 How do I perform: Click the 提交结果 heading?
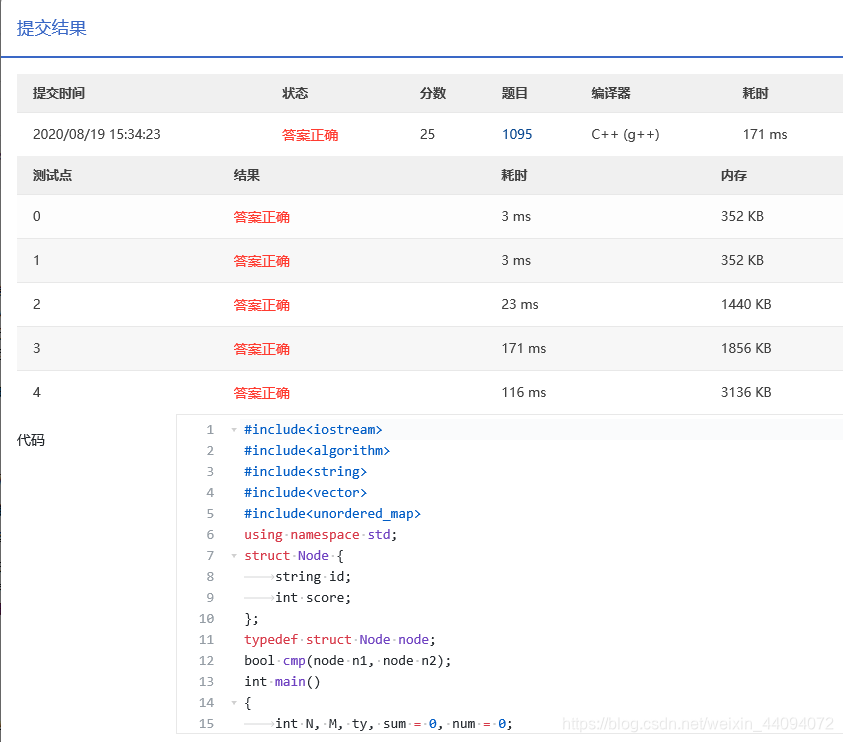click(x=52, y=28)
